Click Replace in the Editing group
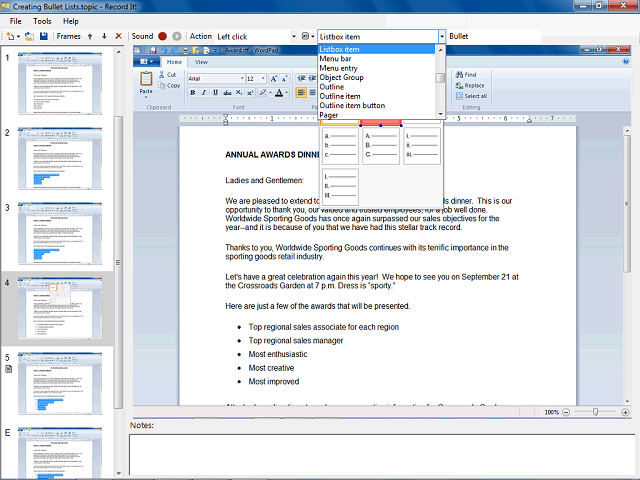This screenshot has width=640, height=480. [x=470, y=85]
